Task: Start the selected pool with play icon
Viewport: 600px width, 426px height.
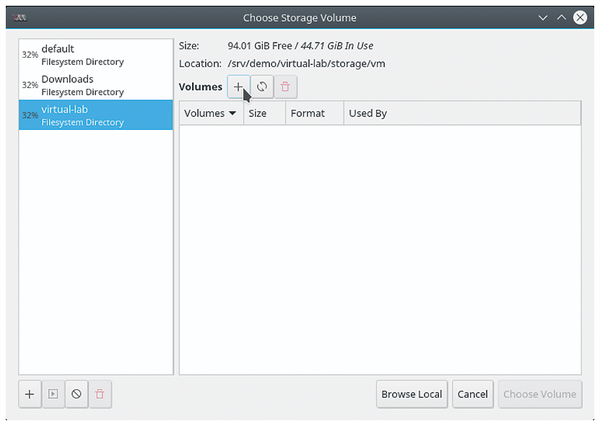Action: pos(53,394)
